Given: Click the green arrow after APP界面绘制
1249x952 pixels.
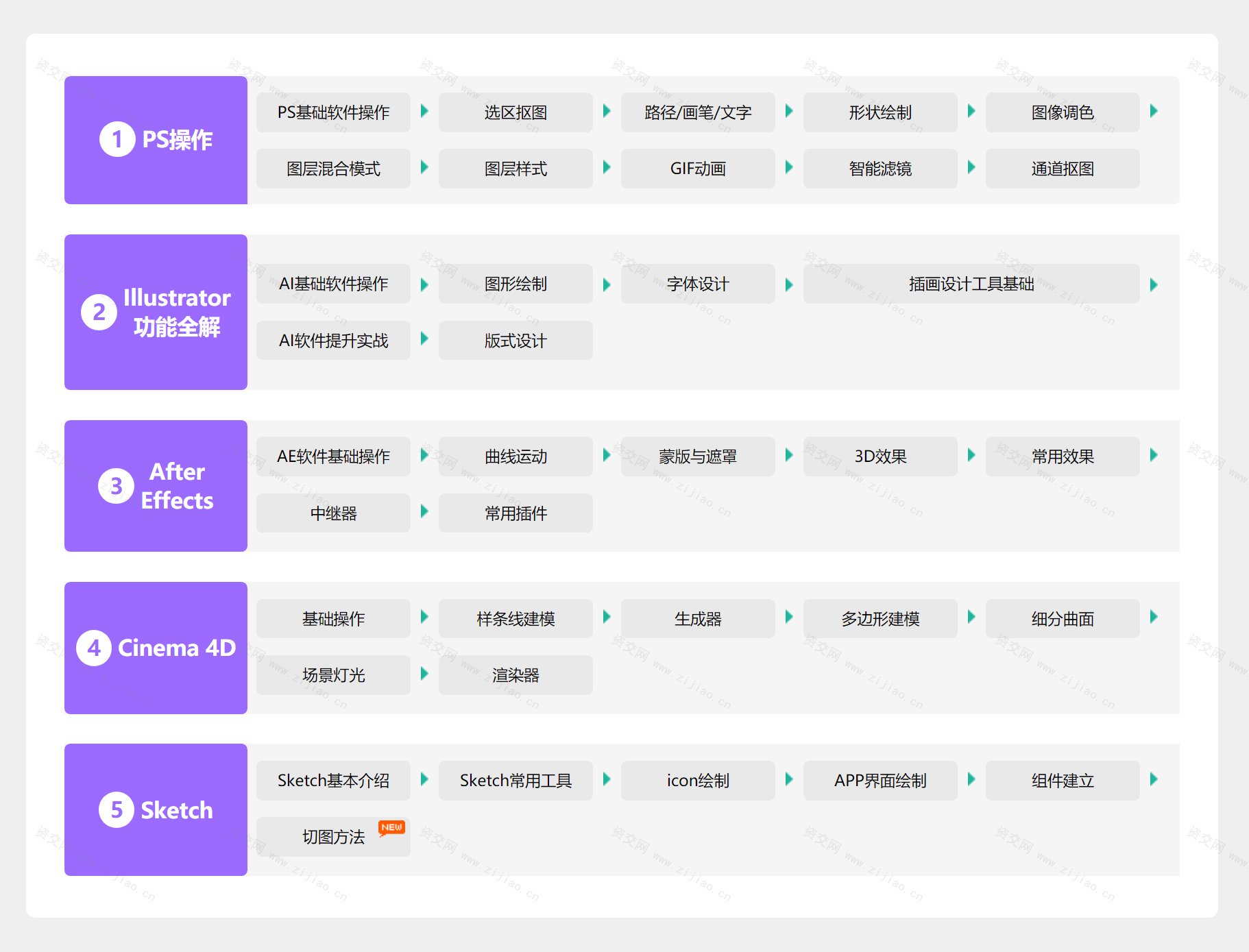Looking at the screenshot, I should 971,779.
